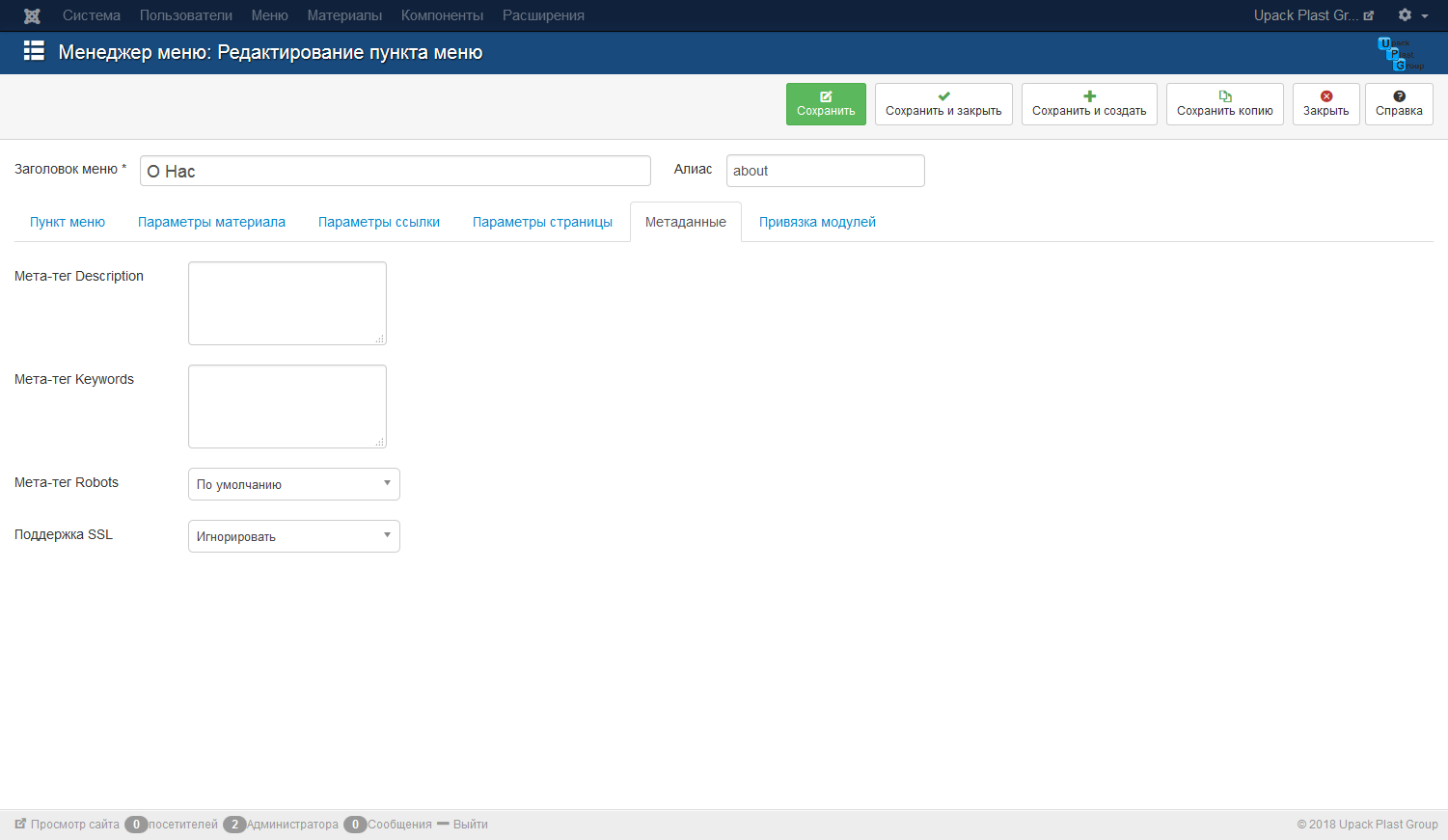Expand the Поддержка SSL dropdown

(294, 536)
